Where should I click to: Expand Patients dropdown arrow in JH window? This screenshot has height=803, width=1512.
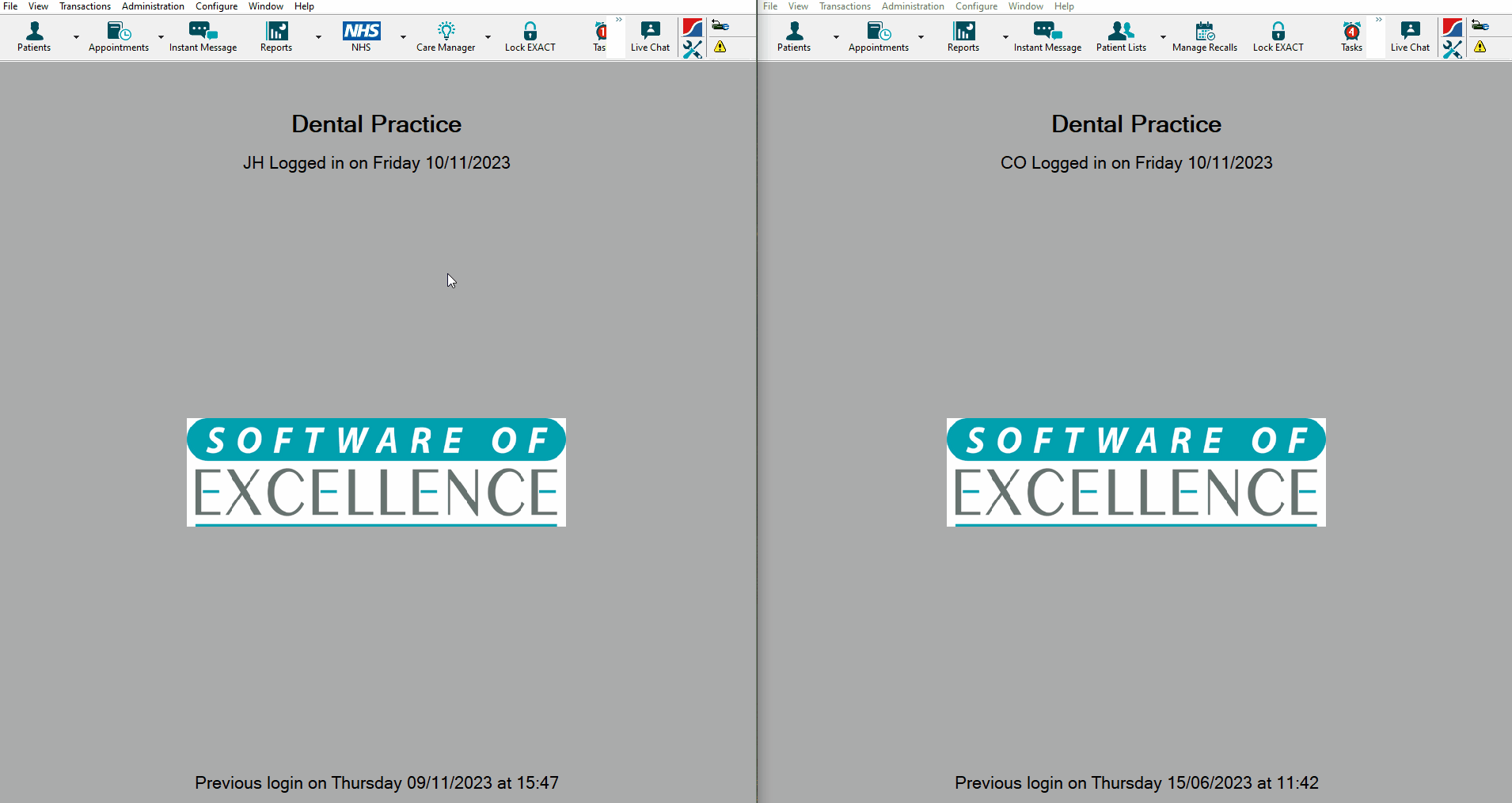tap(77, 37)
